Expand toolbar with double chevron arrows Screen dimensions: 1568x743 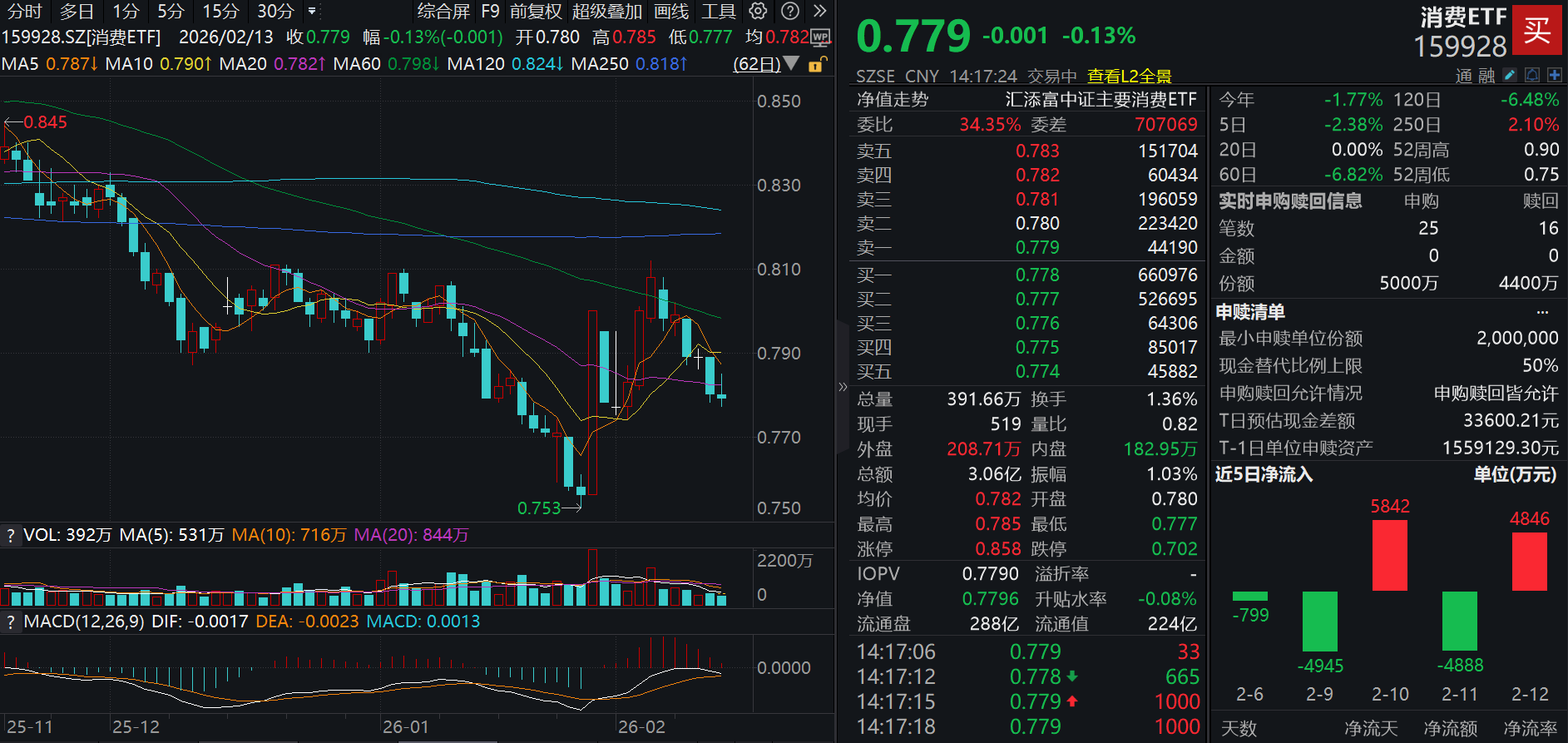(819, 11)
